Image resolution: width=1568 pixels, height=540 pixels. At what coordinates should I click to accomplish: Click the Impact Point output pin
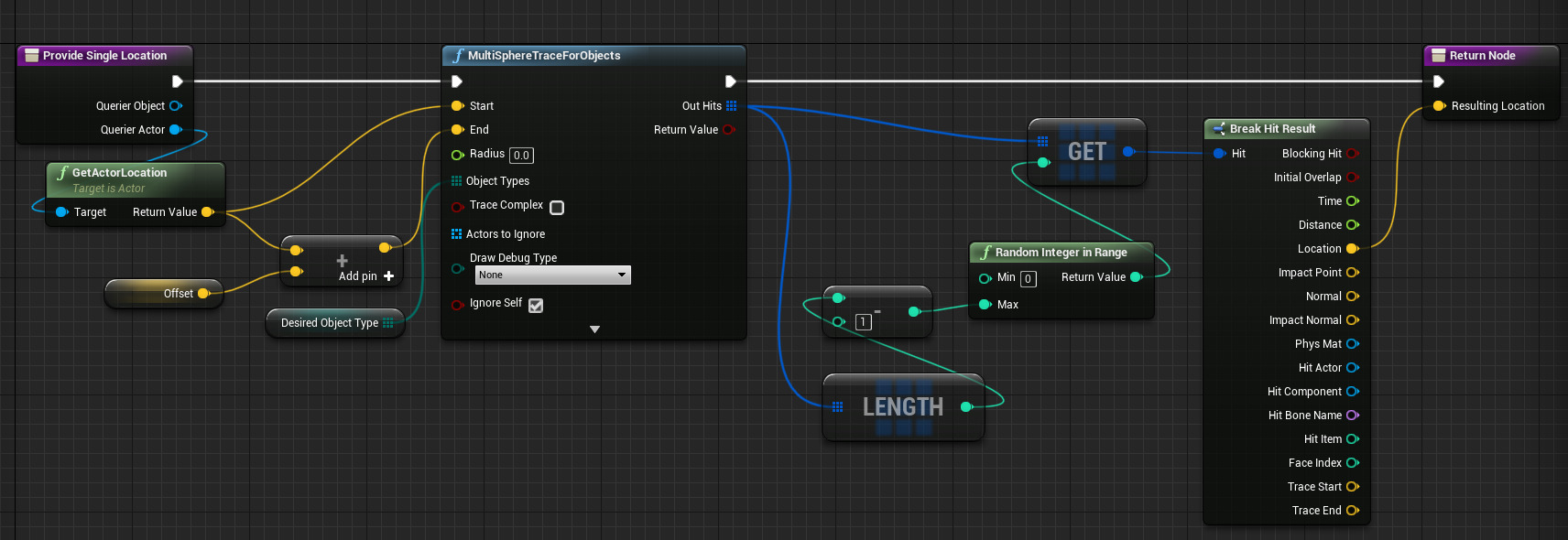coord(1352,273)
